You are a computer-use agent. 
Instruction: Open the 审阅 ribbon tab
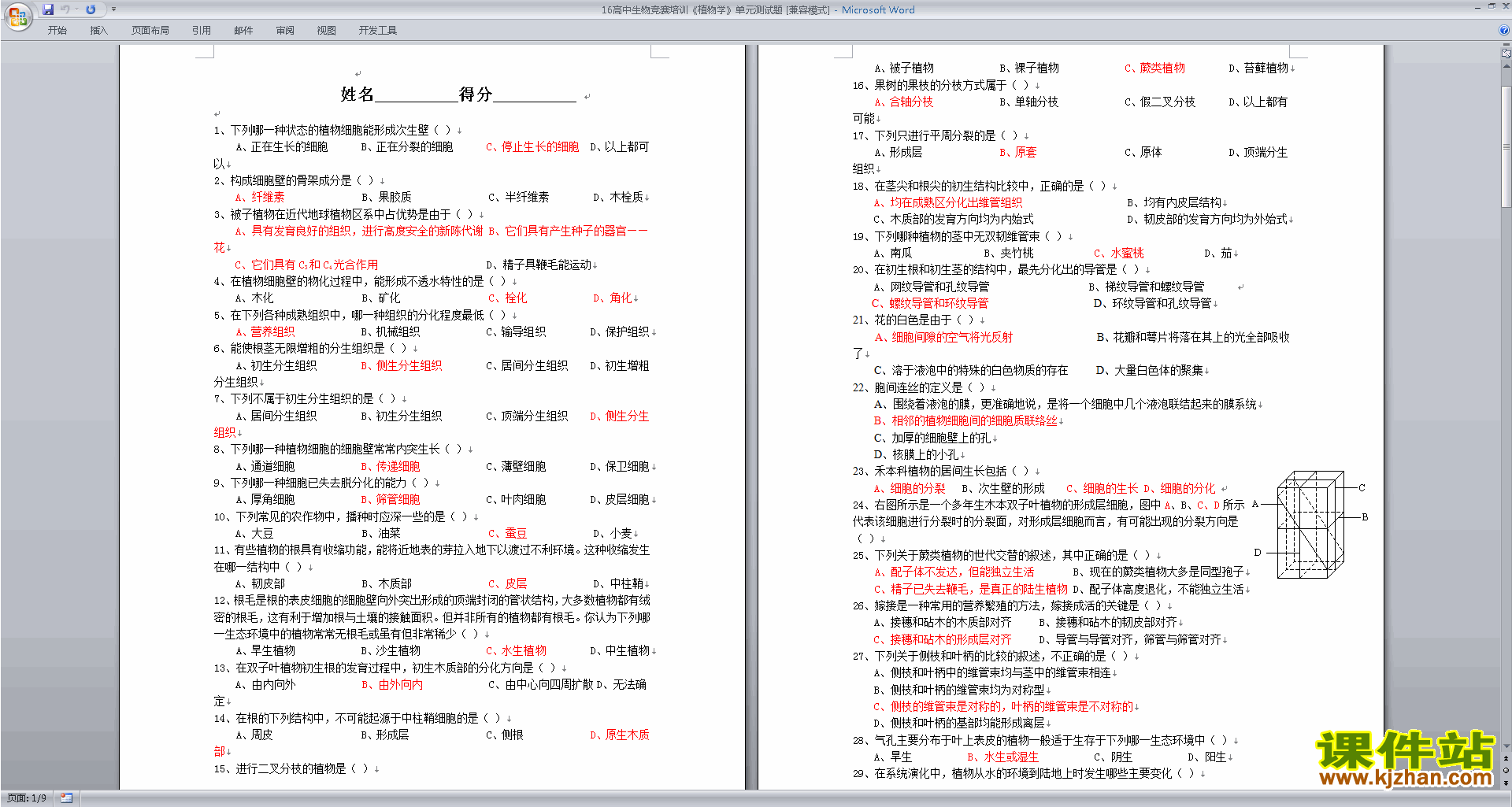click(285, 31)
